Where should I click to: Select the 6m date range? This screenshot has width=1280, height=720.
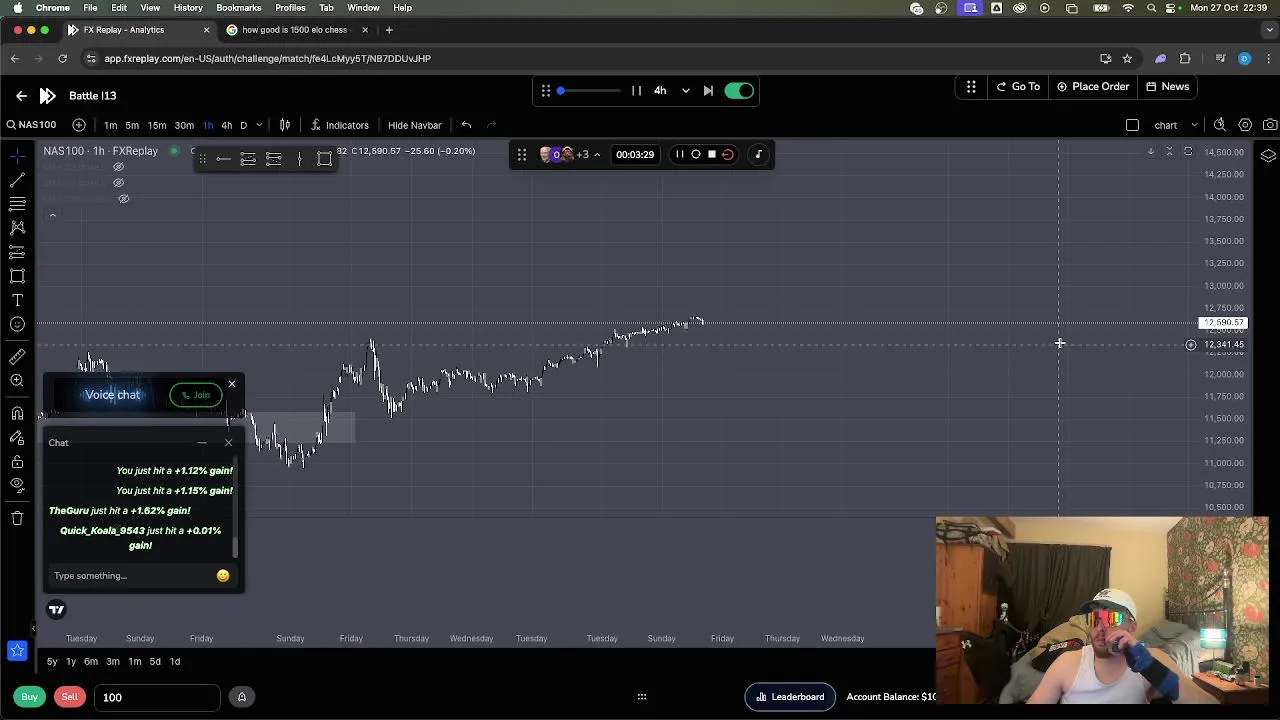(x=91, y=662)
